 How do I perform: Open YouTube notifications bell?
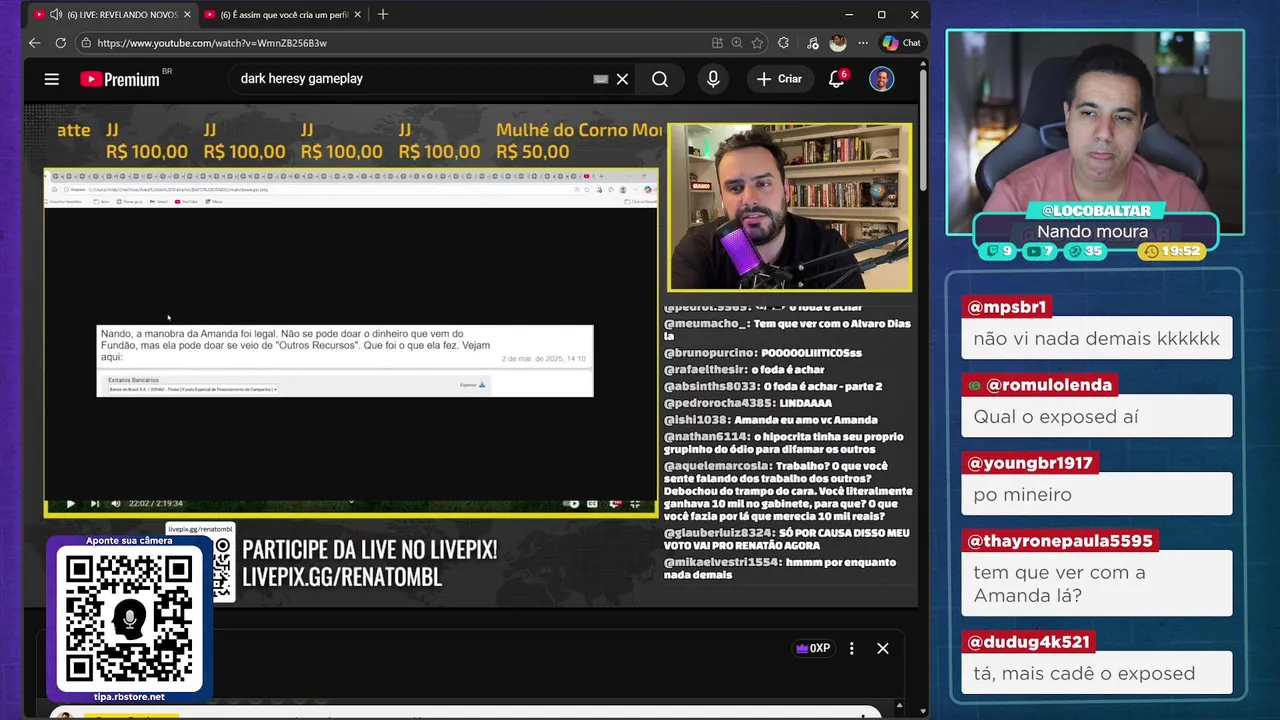click(837, 79)
